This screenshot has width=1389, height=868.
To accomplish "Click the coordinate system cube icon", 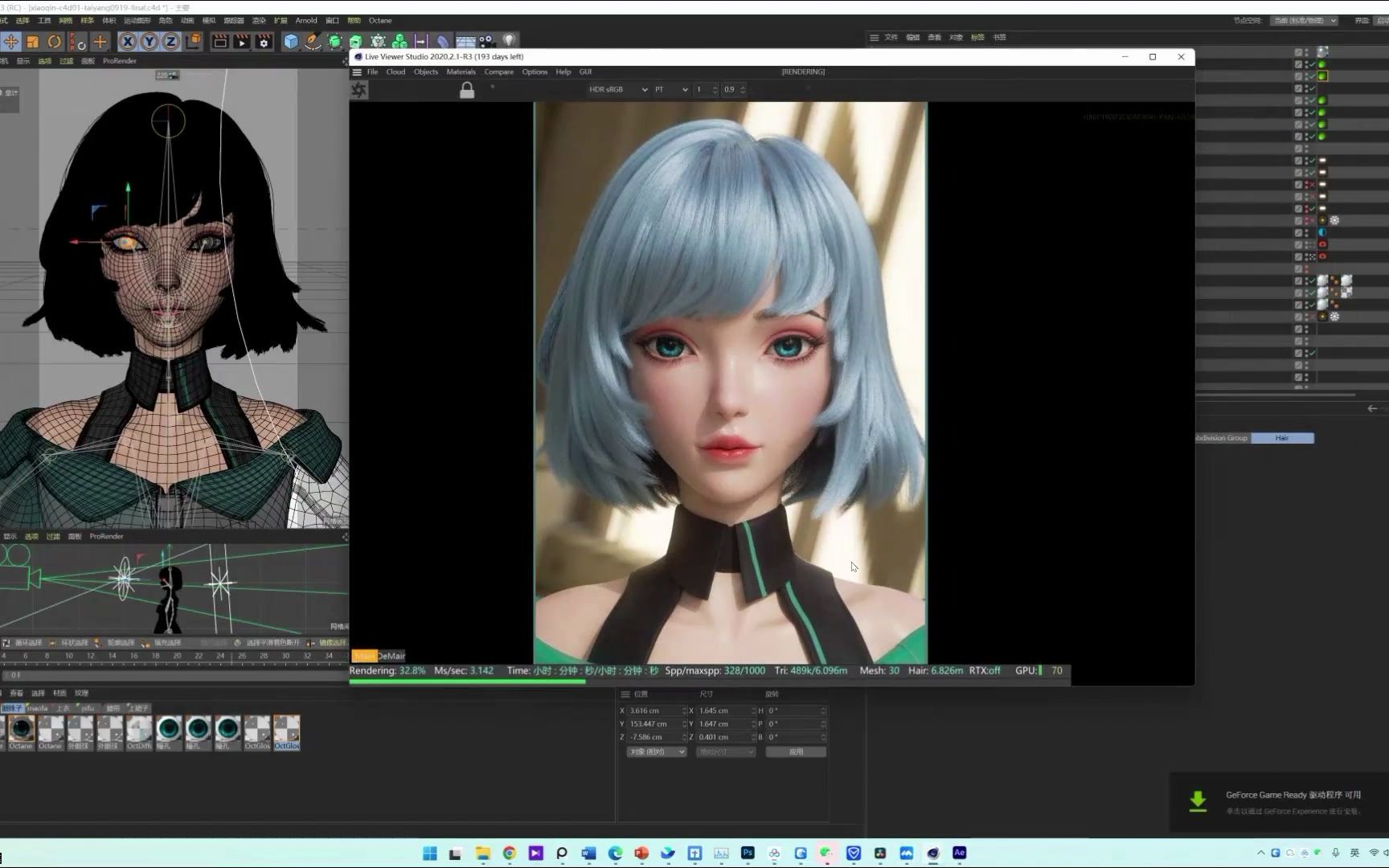I will (194, 42).
